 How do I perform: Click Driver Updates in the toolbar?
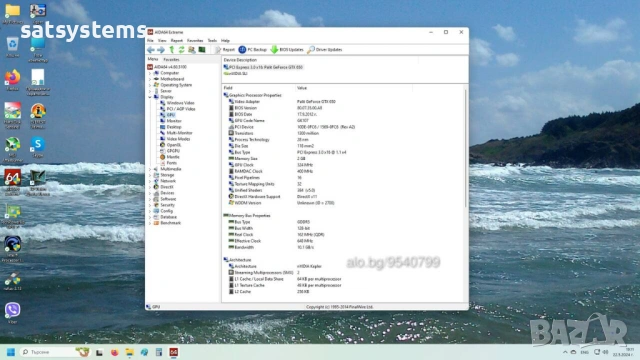point(325,50)
